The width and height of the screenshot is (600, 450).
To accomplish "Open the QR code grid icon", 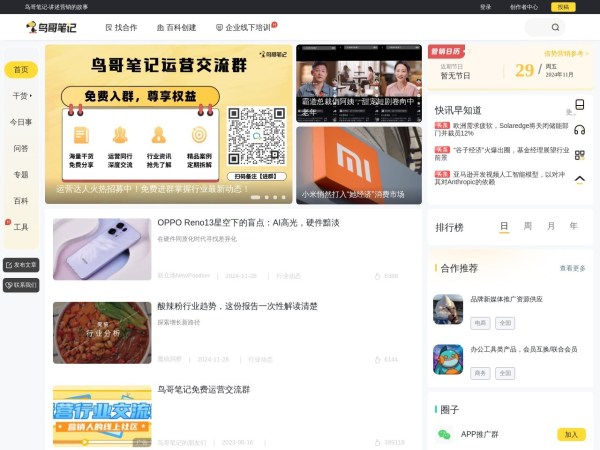I will (x=580, y=155).
